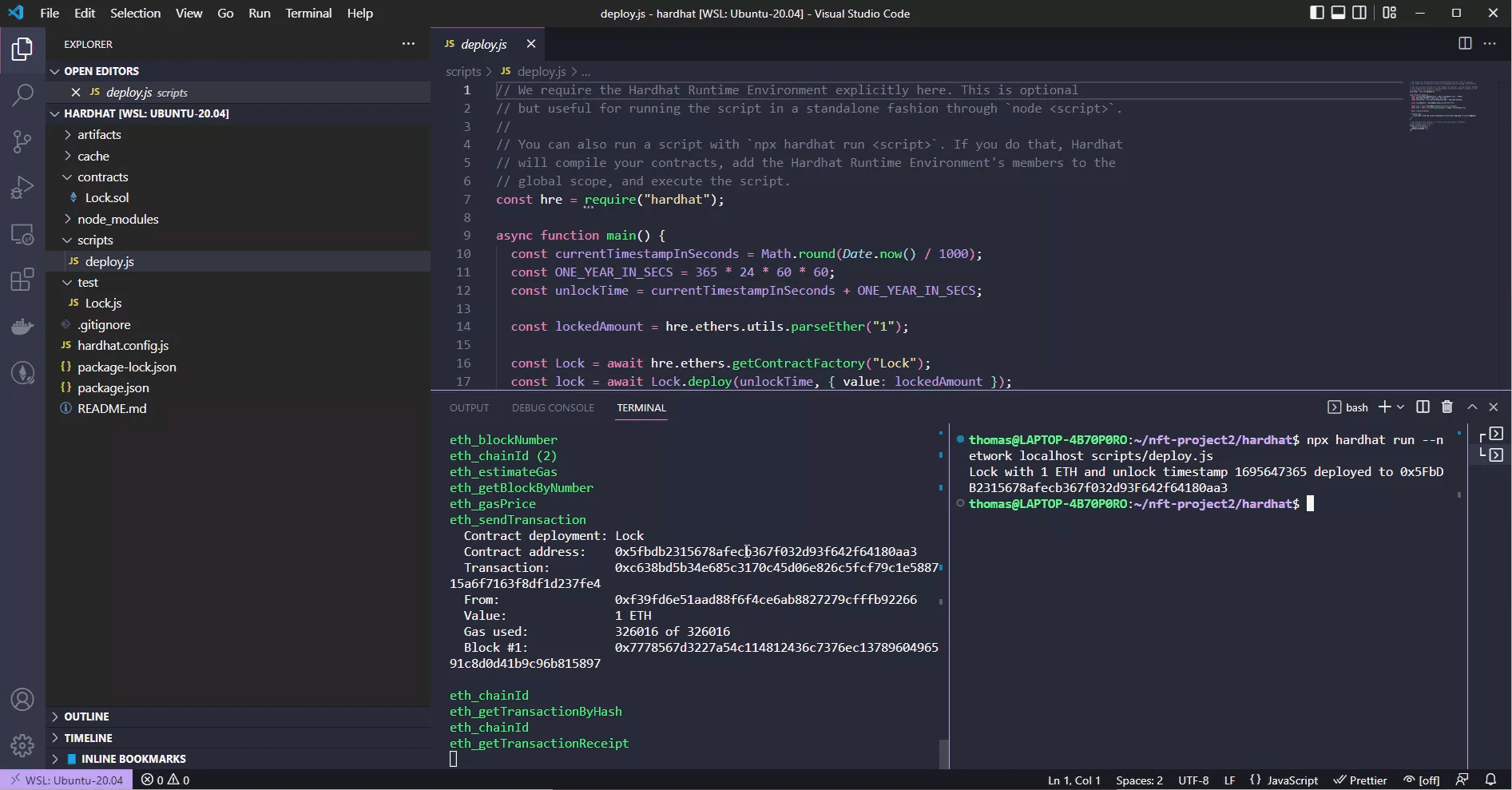Open the errors and warnings problems indicator

click(165, 780)
